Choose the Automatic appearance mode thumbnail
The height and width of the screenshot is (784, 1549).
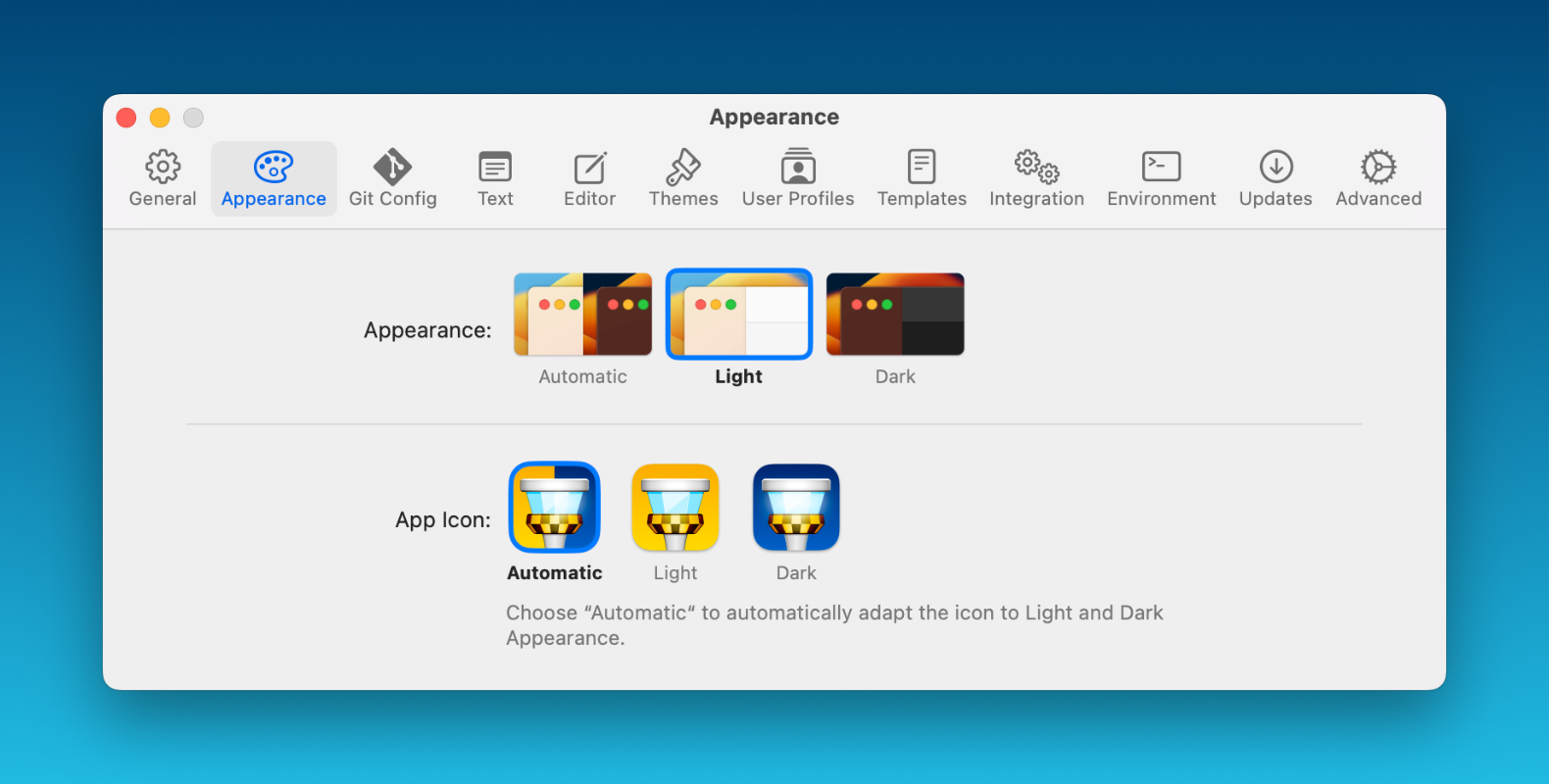pyautogui.click(x=582, y=315)
